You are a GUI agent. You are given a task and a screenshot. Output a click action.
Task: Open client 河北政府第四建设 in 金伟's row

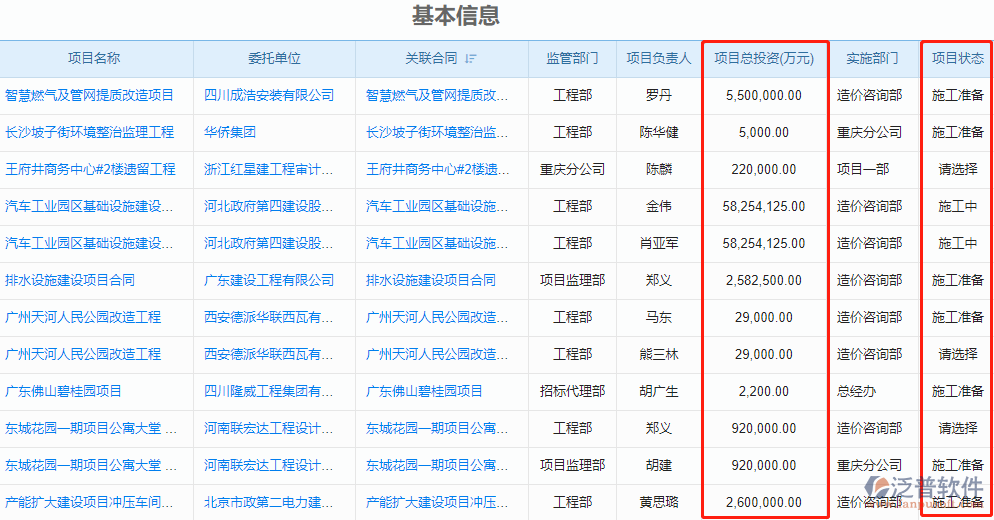click(268, 206)
